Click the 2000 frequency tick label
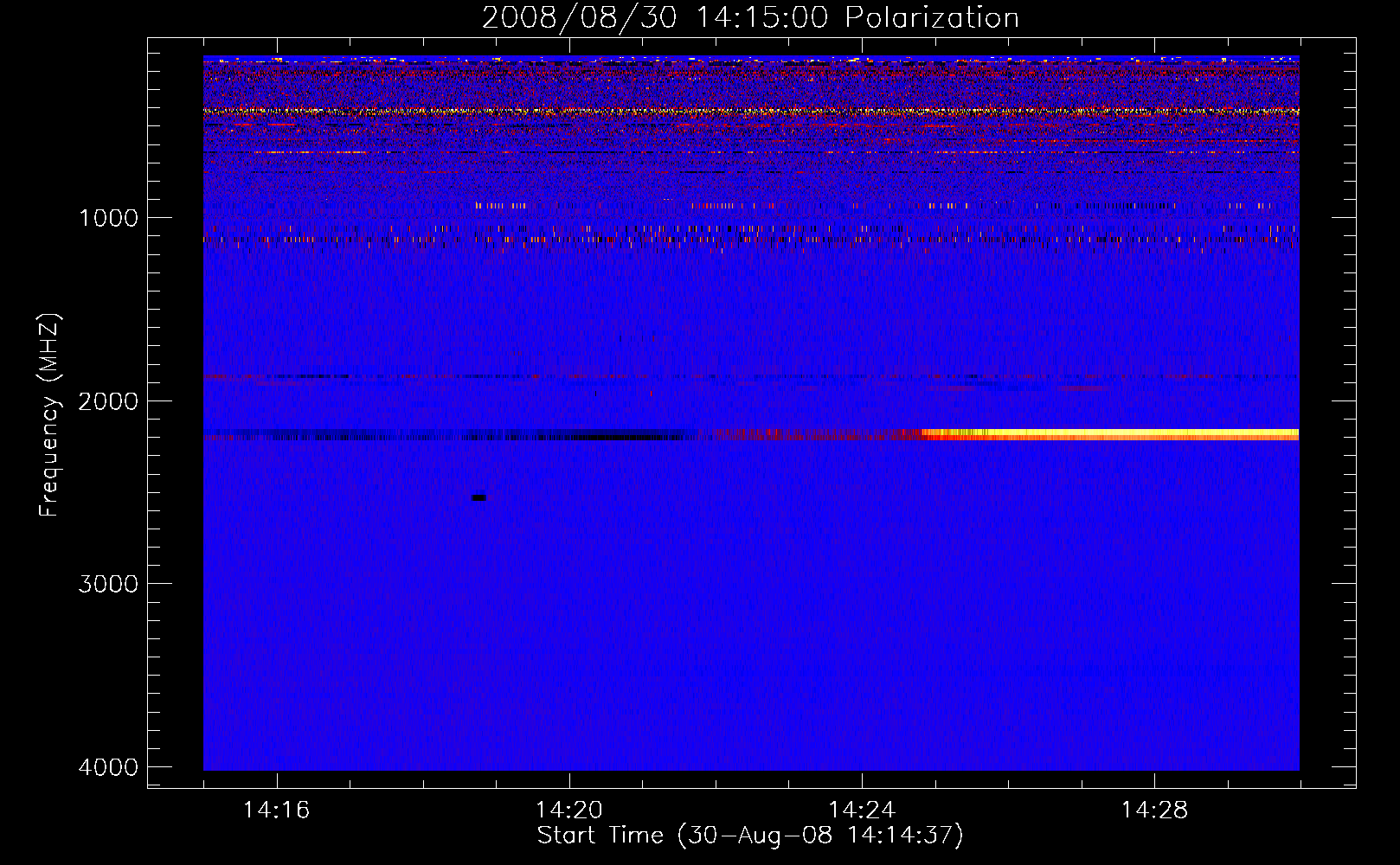The height and width of the screenshot is (865, 1400). click(108, 401)
